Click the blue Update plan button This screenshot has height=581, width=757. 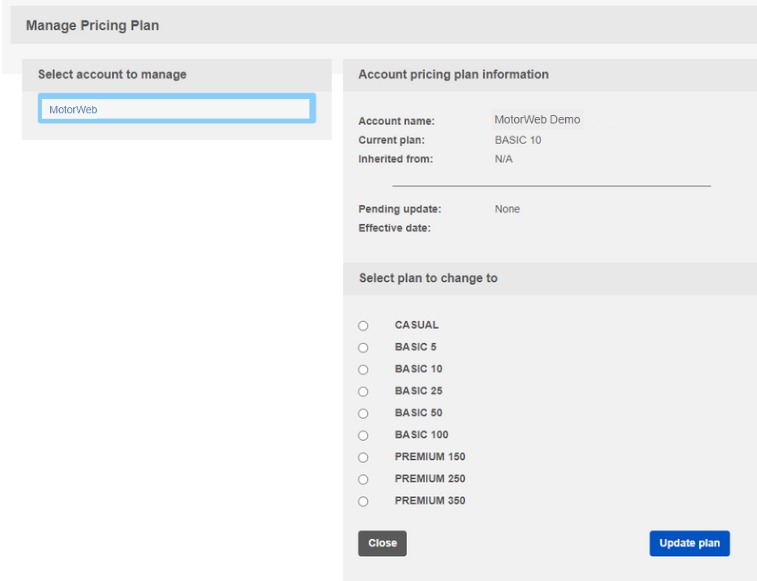click(689, 543)
